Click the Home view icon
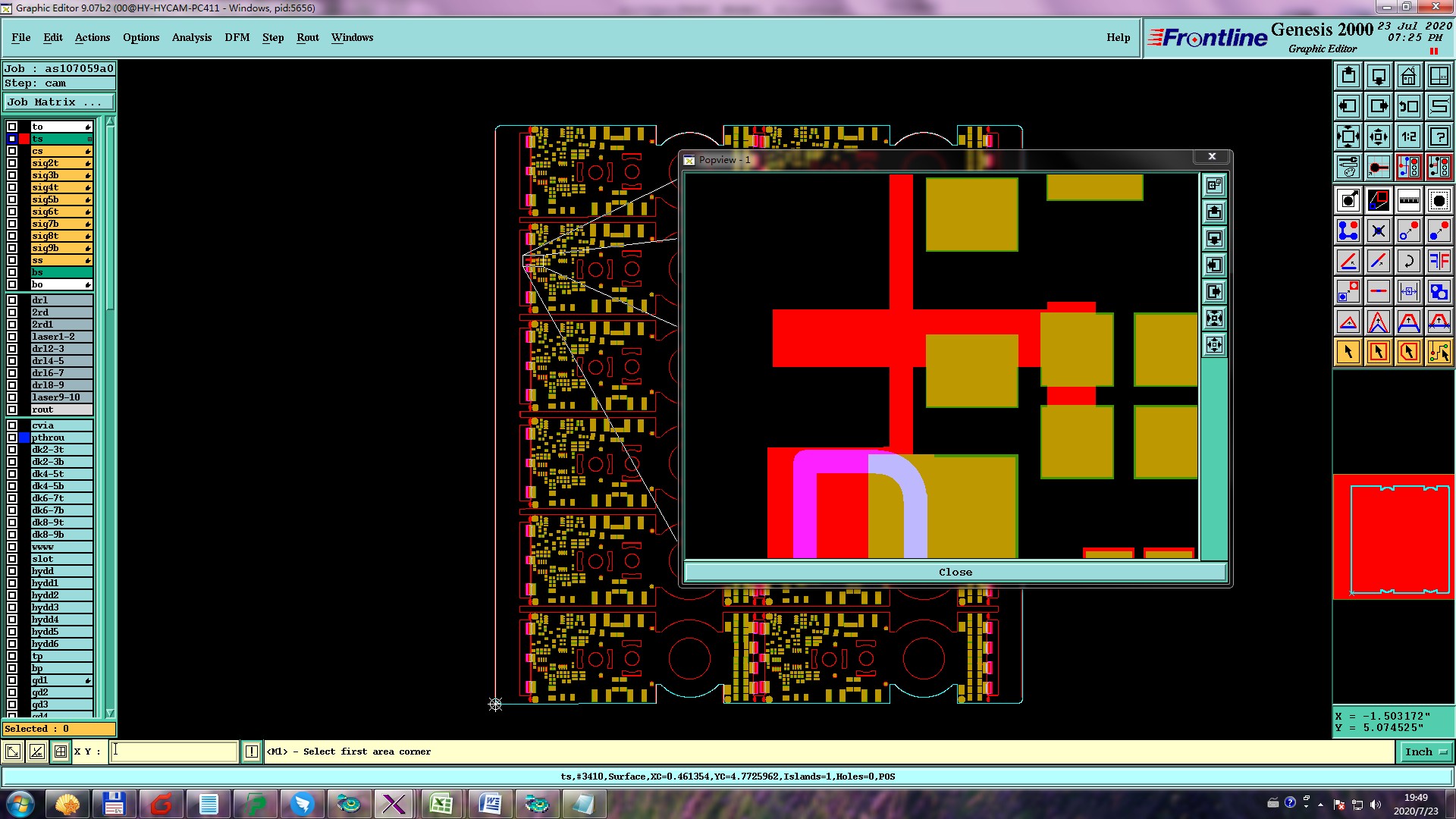The width and height of the screenshot is (1456, 819). [1408, 76]
